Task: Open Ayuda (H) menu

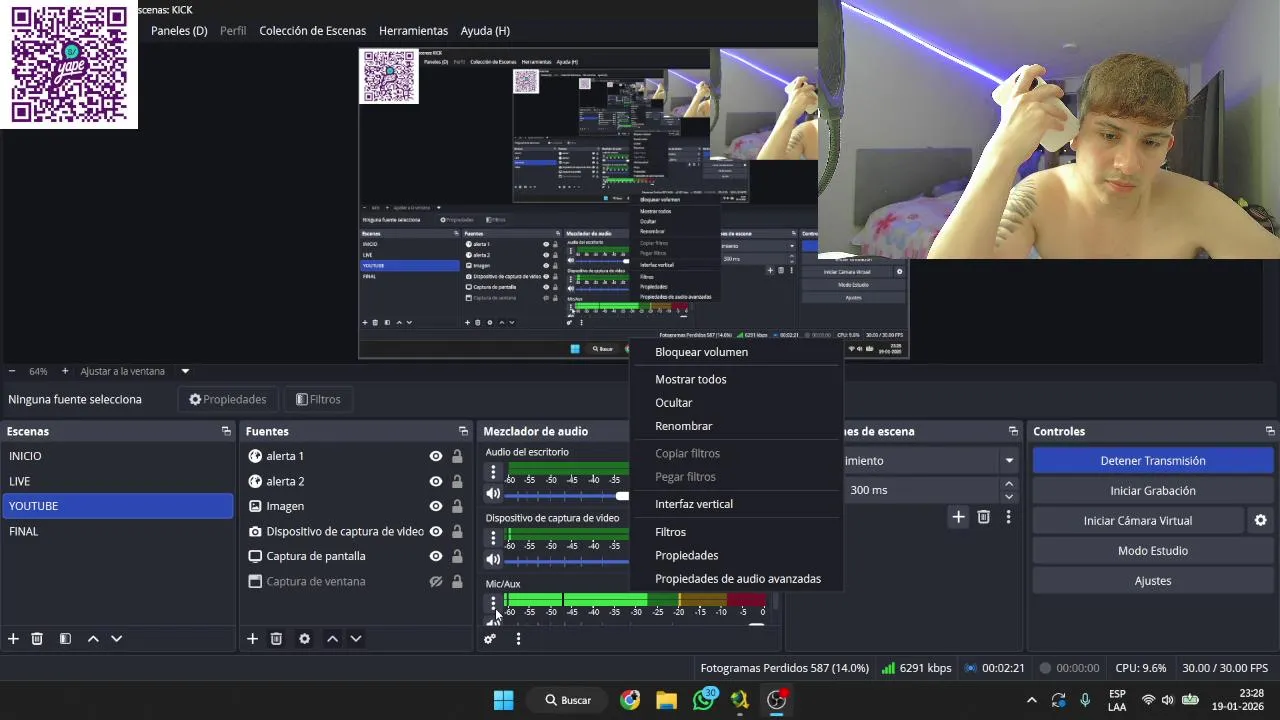Action: (485, 31)
